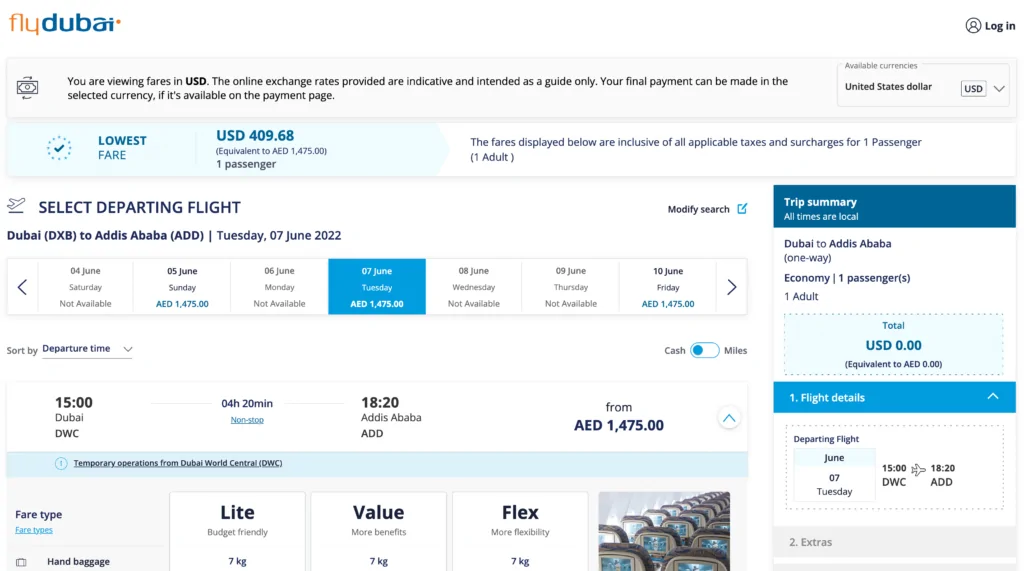Collapse the 15:00 flight fare details
The width and height of the screenshot is (1024, 571).
[729, 418]
